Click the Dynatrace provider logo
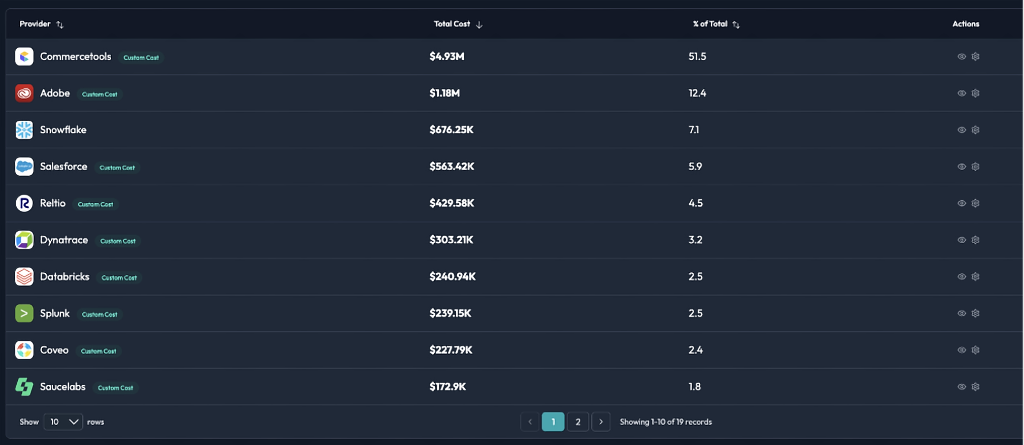This screenshot has height=445, width=1024. click(x=24, y=240)
